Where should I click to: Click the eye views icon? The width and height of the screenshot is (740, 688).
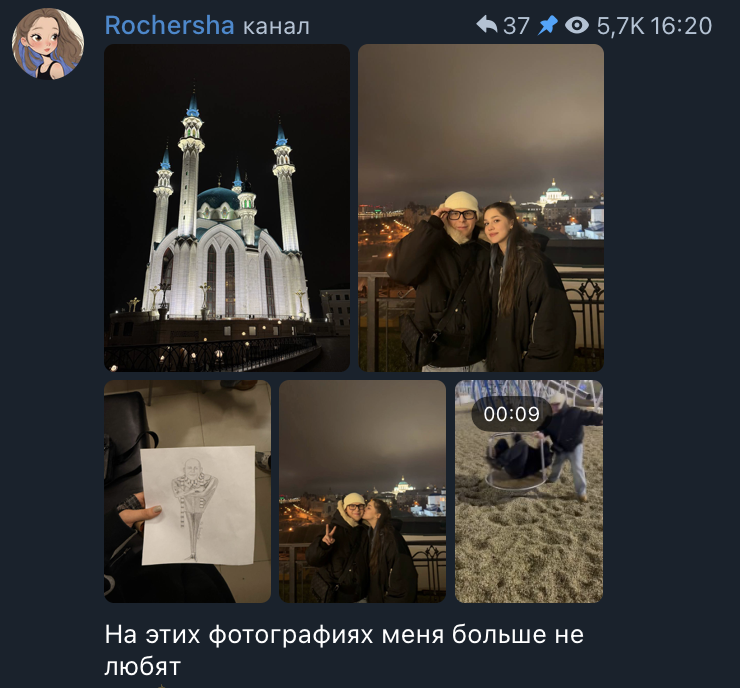pos(577,25)
